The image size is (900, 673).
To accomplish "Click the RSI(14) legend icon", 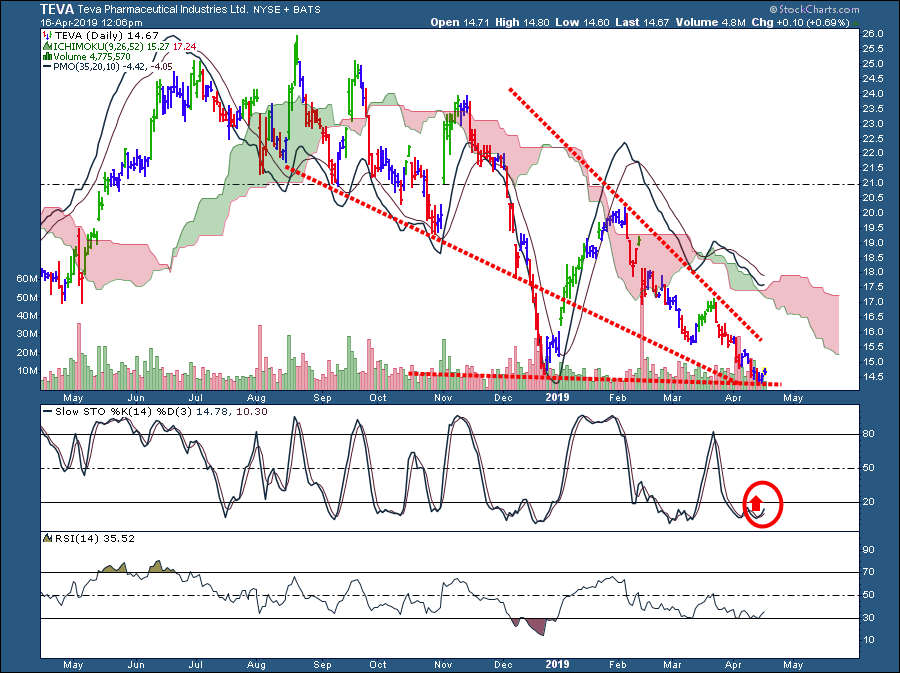I will pyautogui.click(x=45, y=538).
